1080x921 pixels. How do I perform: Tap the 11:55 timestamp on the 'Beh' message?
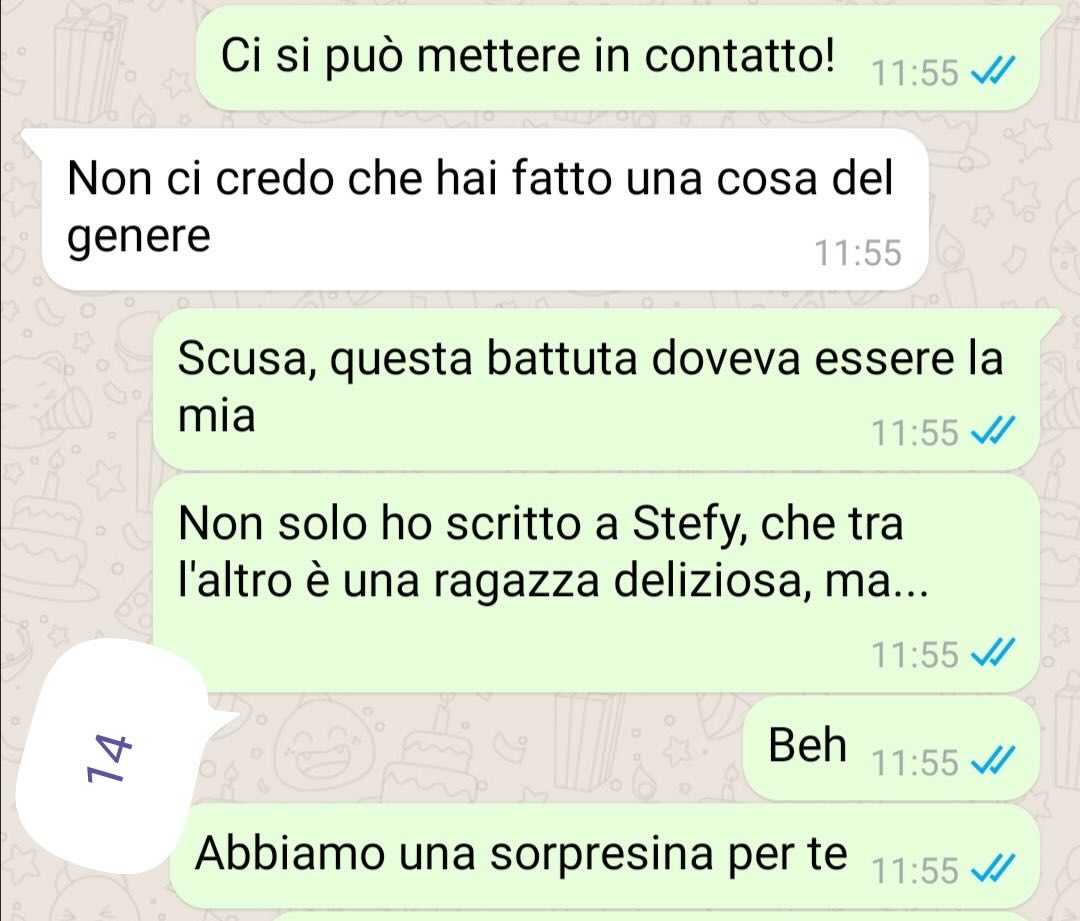(x=915, y=762)
